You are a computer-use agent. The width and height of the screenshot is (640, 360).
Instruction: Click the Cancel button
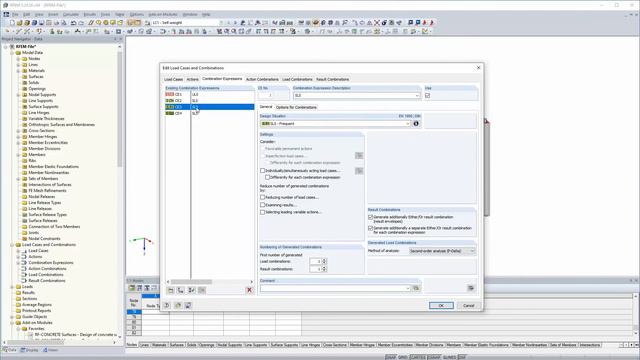(468, 305)
